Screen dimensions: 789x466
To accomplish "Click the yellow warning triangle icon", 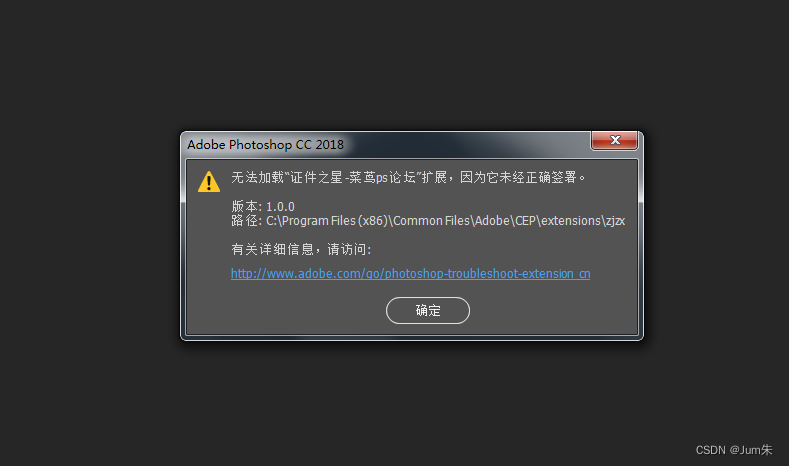I will pos(209,182).
